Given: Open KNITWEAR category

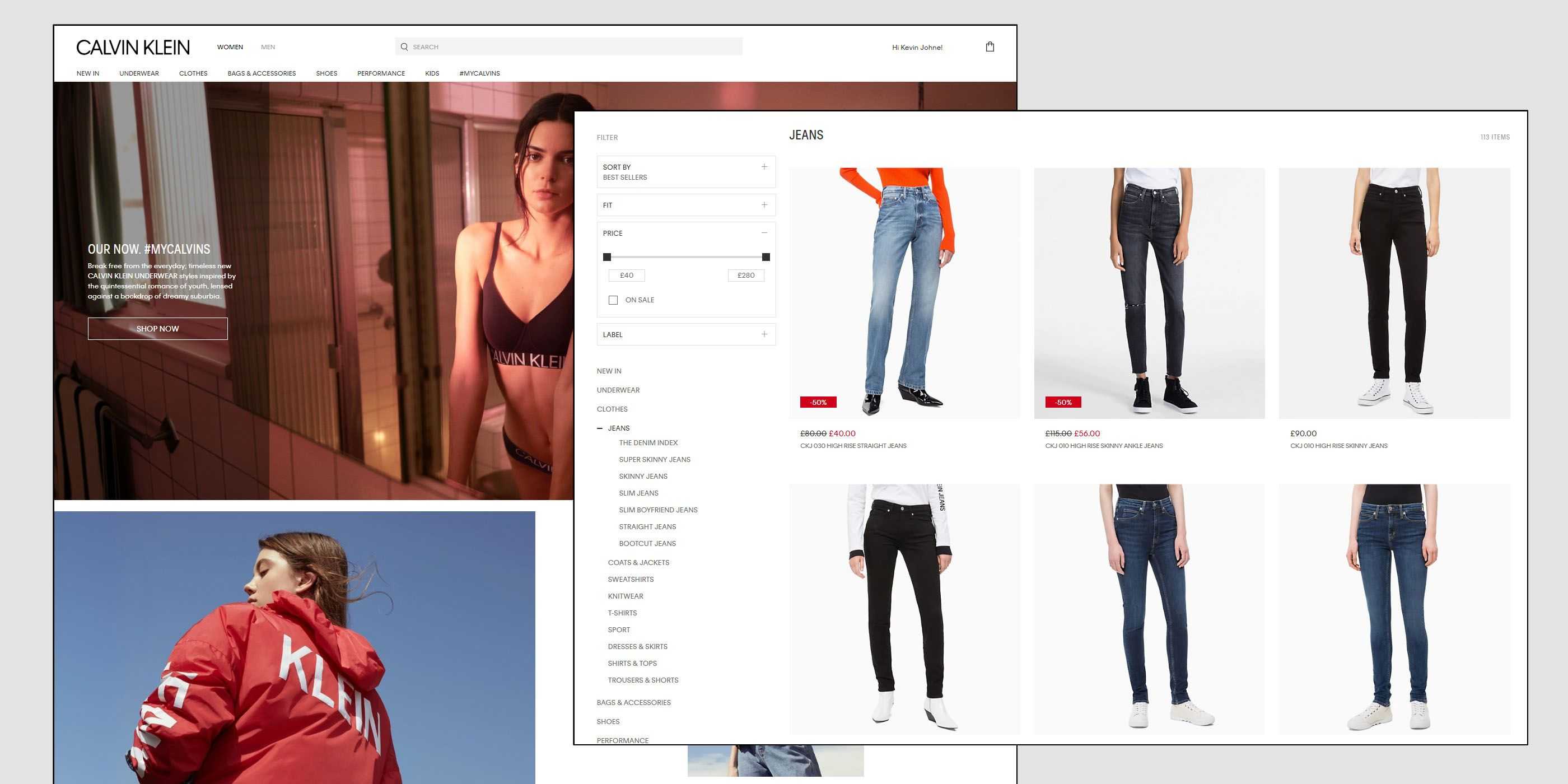Looking at the screenshot, I should pyautogui.click(x=625, y=596).
